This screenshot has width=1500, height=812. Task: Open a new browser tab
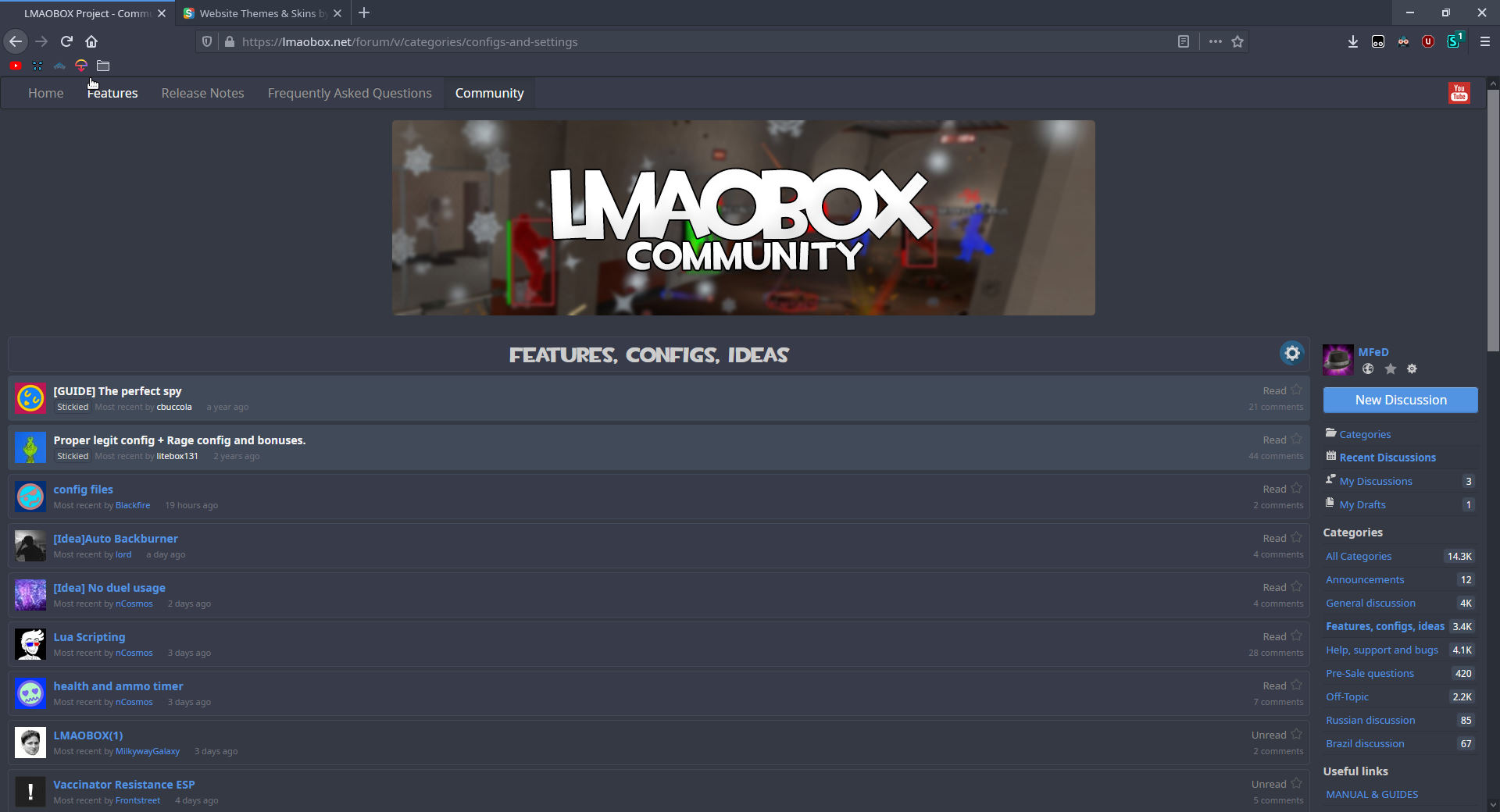[x=364, y=12]
